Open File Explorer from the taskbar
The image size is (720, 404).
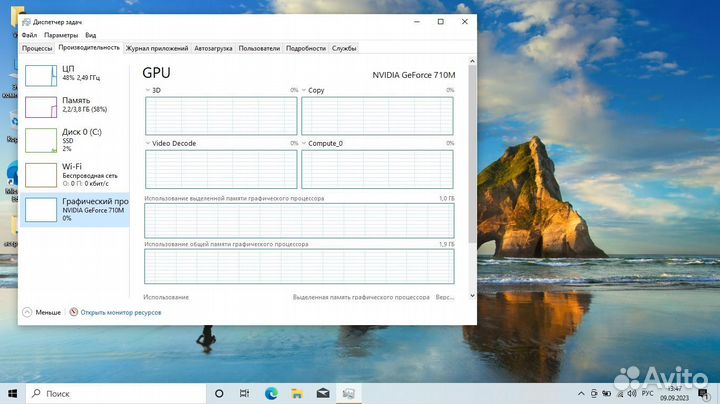click(297, 393)
